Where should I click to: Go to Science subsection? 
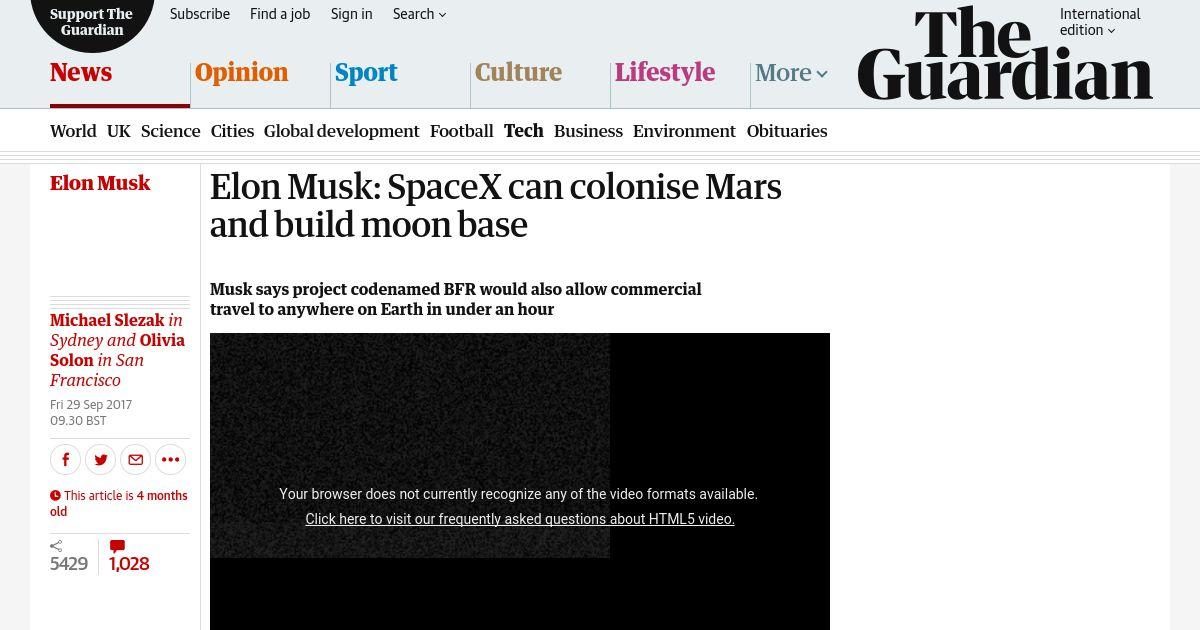(170, 131)
